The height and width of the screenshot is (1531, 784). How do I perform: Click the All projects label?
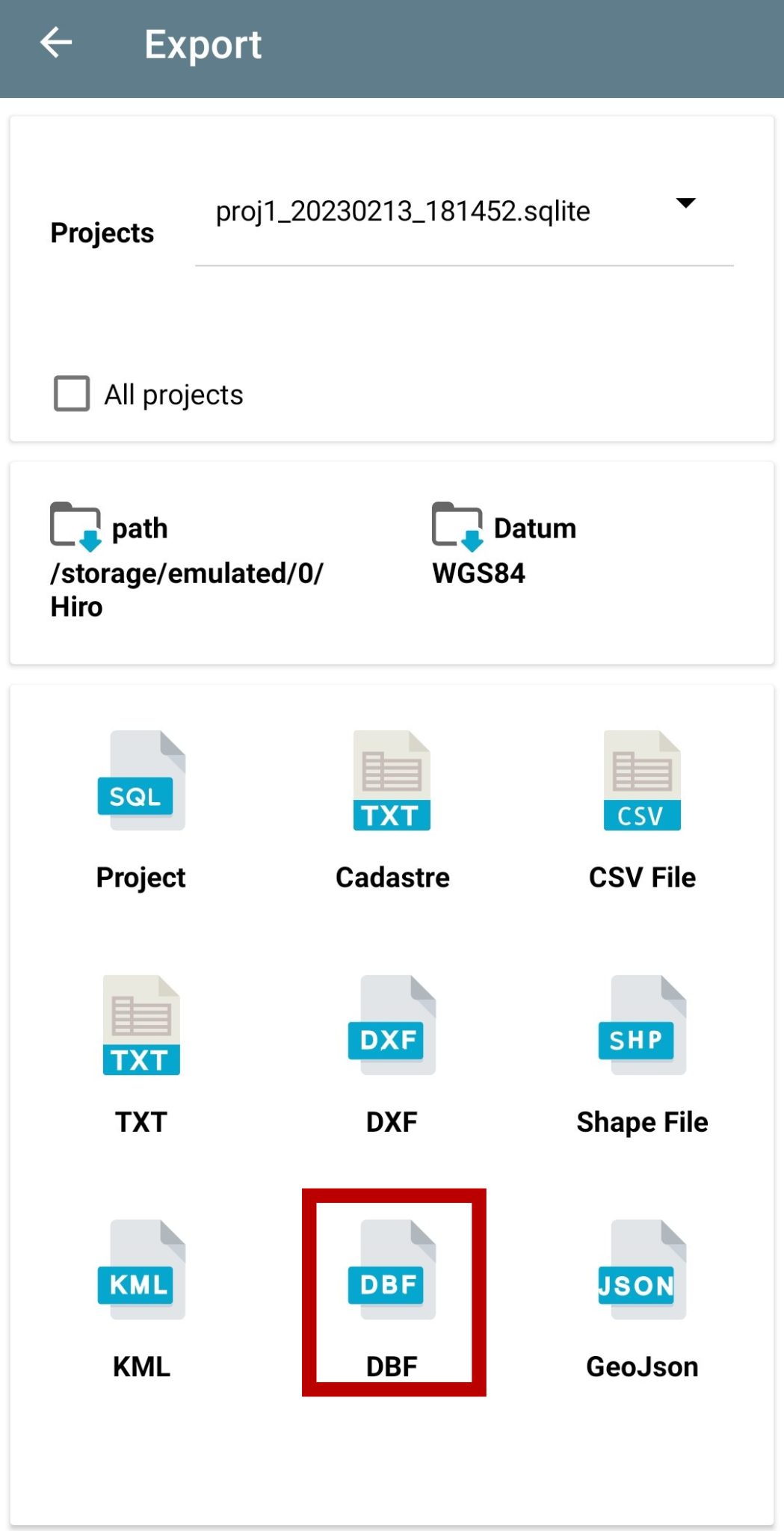pyautogui.click(x=173, y=395)
